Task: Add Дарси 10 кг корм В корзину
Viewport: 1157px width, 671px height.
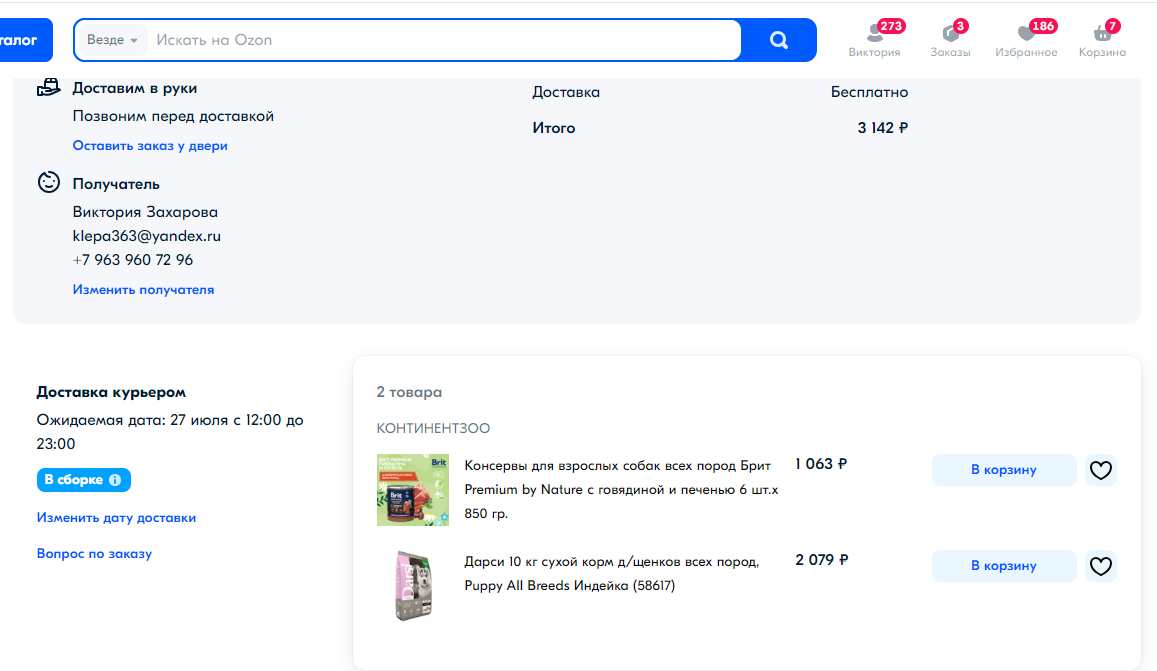Action: (1004, 566)
